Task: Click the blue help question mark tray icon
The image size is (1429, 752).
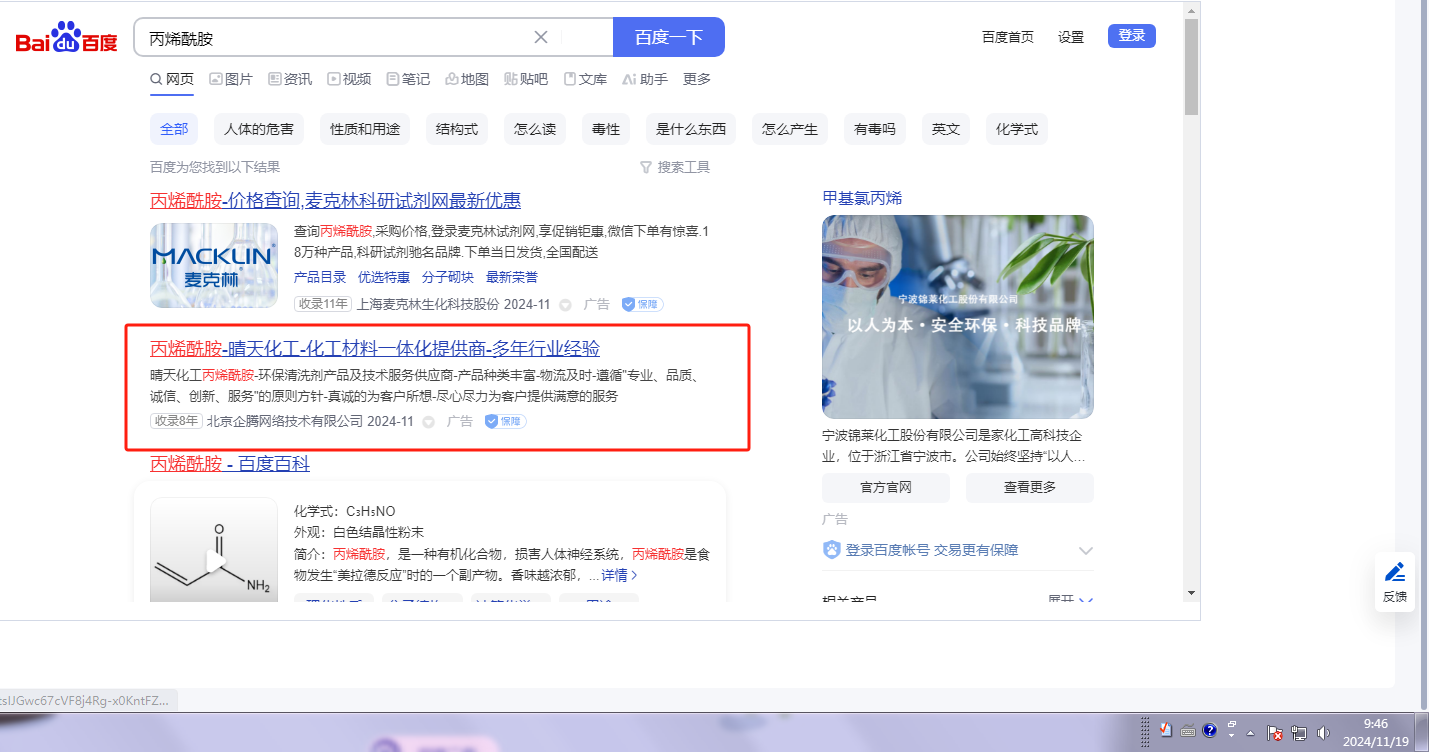Action: (1209, 731)
